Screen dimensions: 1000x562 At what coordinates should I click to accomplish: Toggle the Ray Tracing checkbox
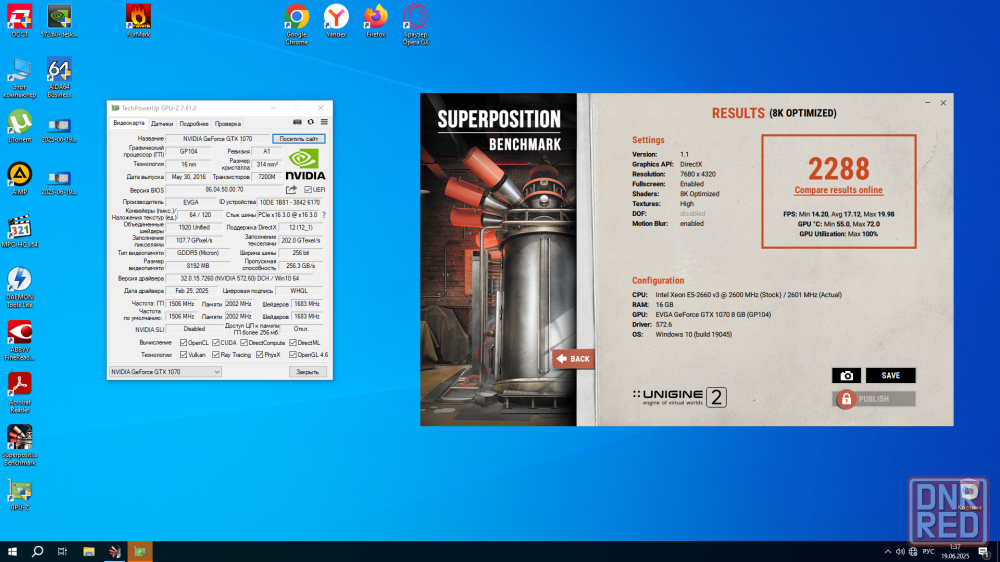[216, 355]
